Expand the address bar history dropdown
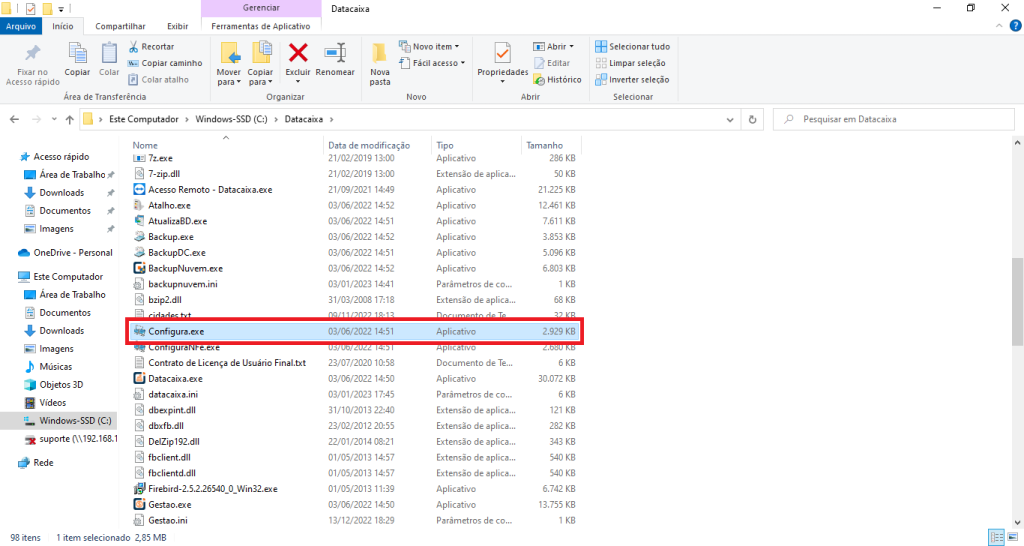The image size is (1024, 546). tap(730, 120)
